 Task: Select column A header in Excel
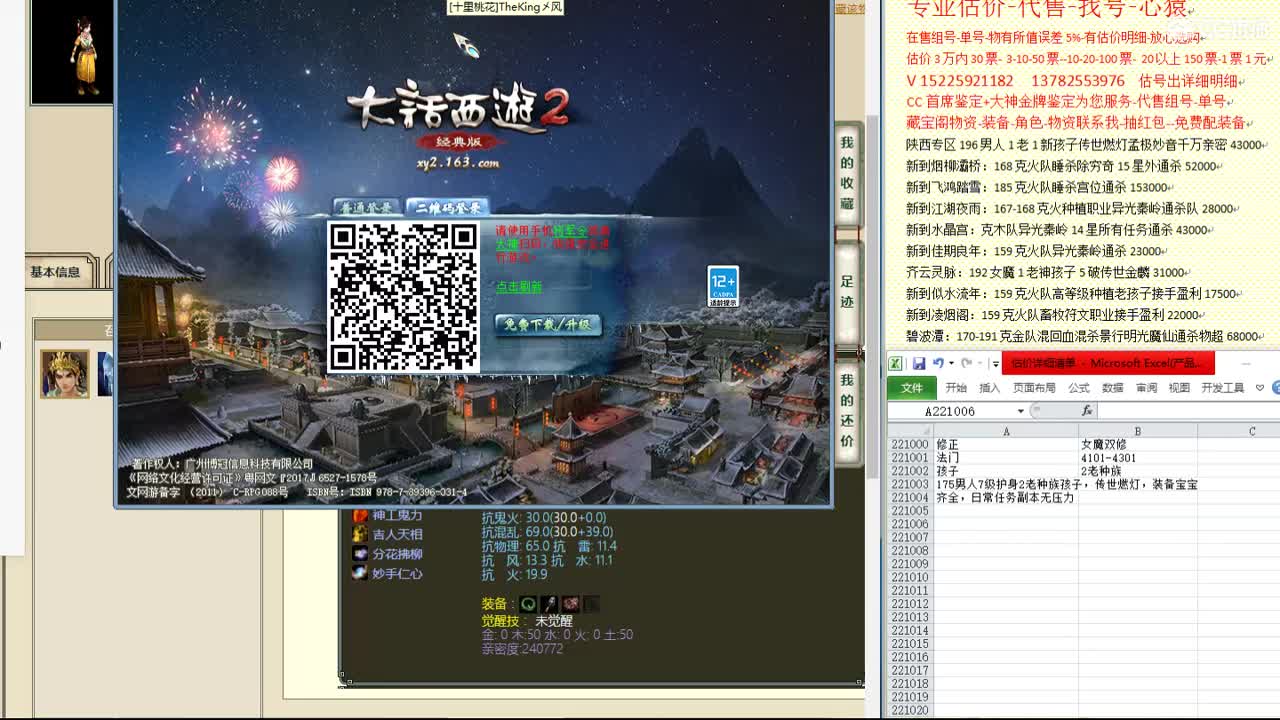pyautogui.click(x=1006, y=431)
